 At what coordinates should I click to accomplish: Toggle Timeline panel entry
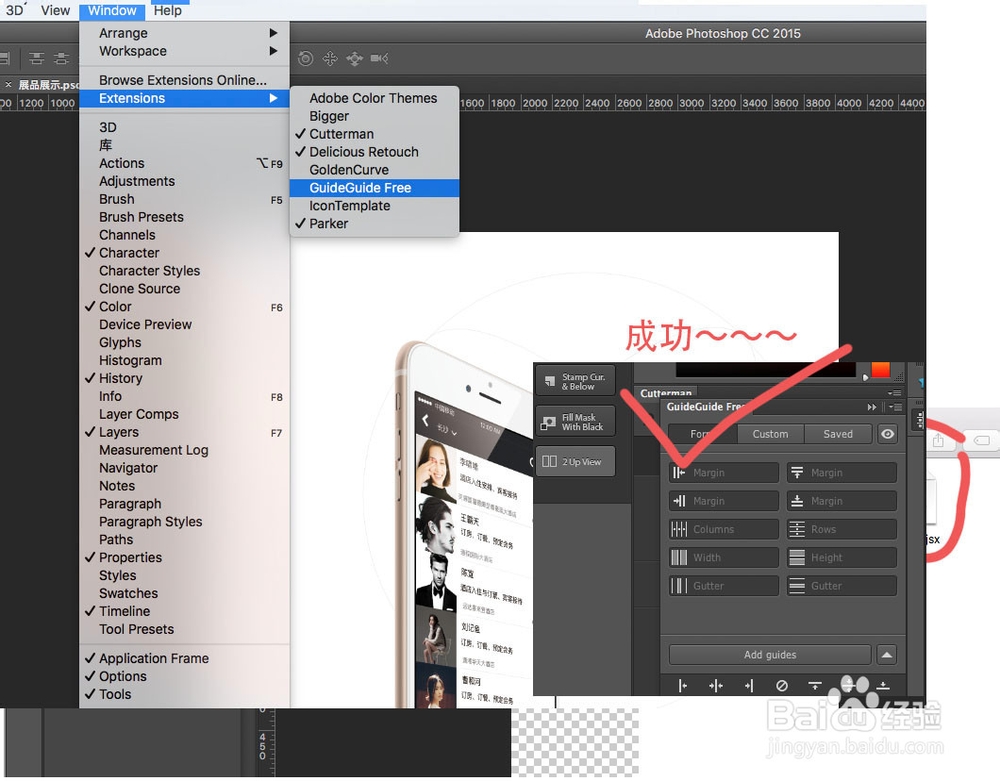point(184,611)
